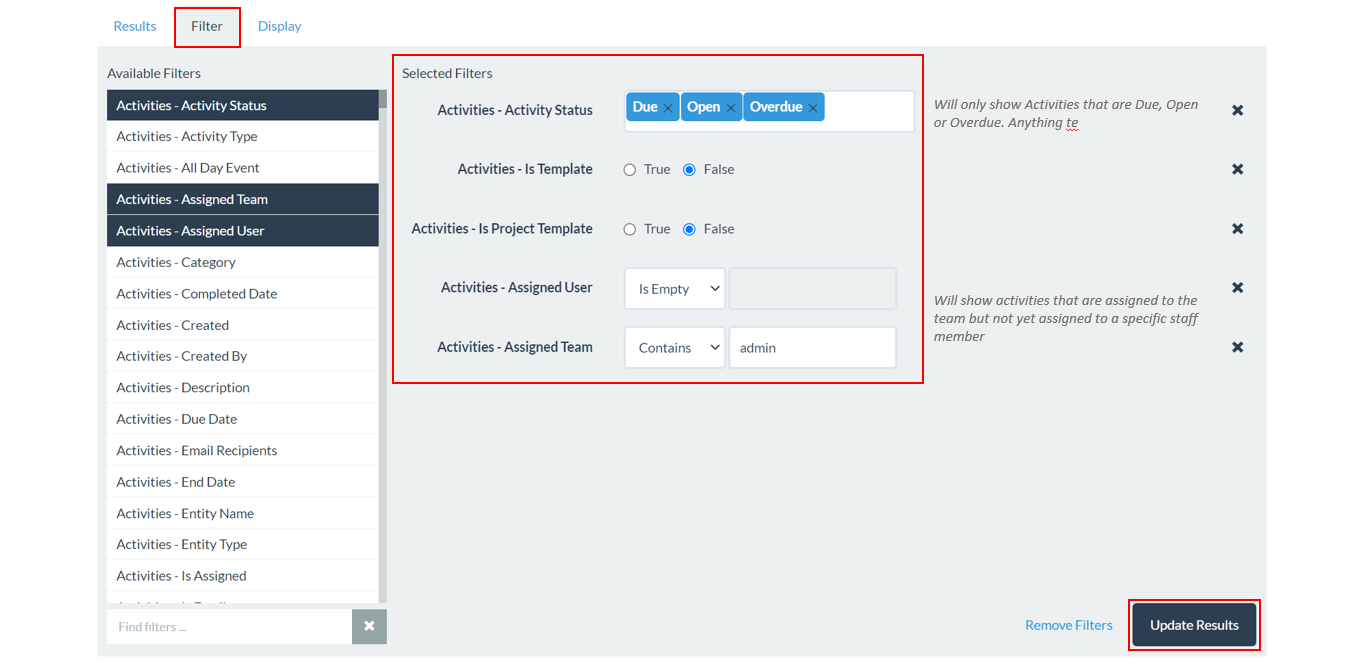Remove the Overdue status tag
Image resolution: width=1371 pixels, height=667 pixels.
tap(813, 108)
